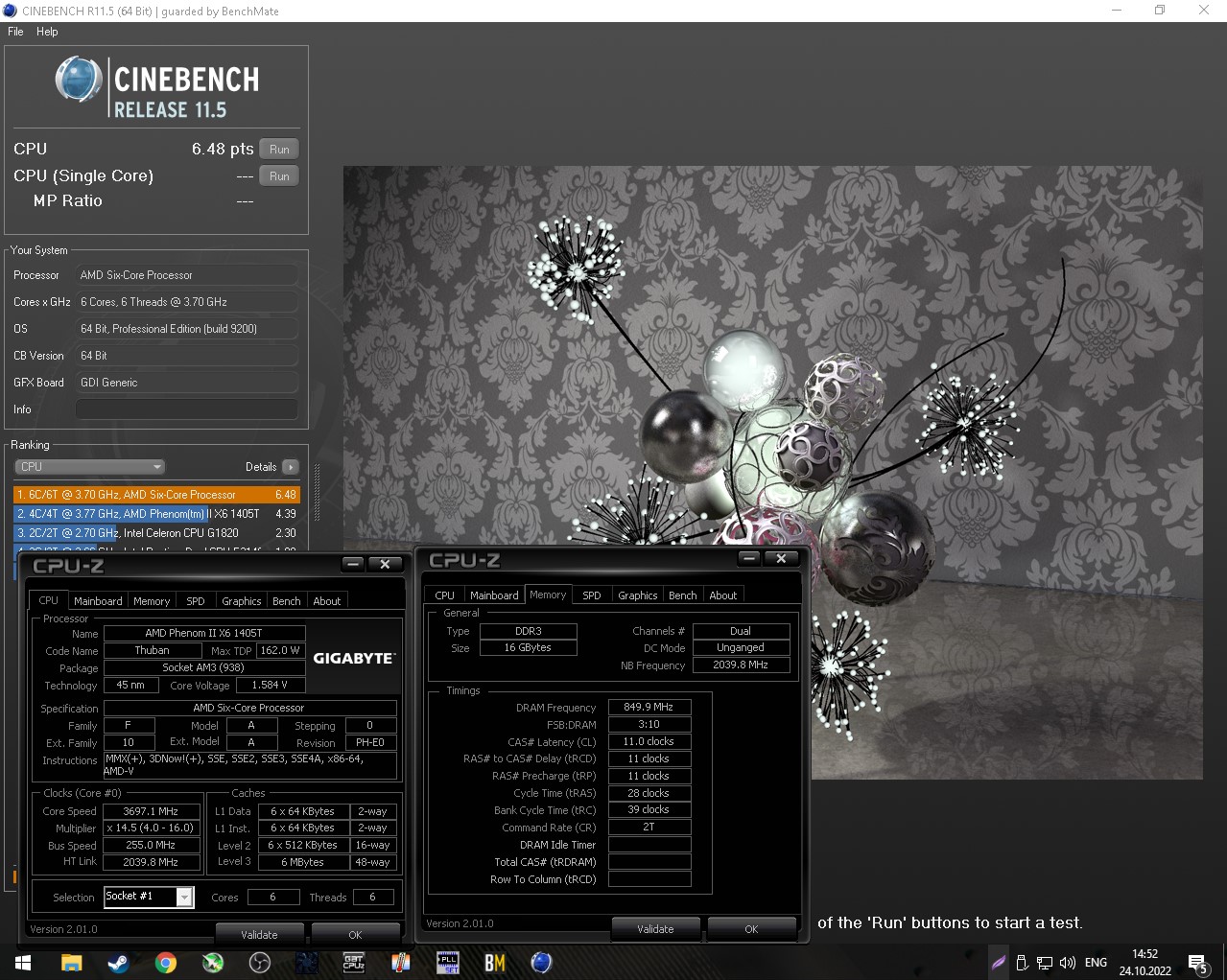
Task: Open the GBT CPU taskbar icon
Action: tap(354, 963)
